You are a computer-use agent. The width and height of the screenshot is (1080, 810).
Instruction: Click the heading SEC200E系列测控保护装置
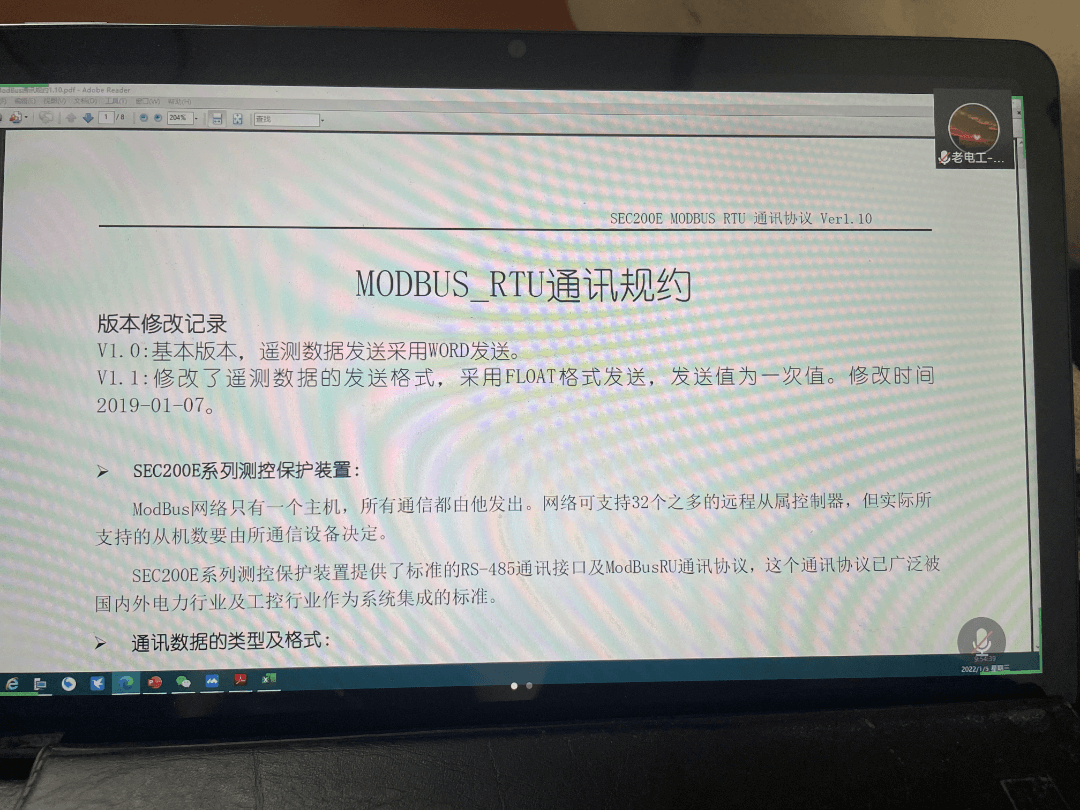tap(246, 470)
